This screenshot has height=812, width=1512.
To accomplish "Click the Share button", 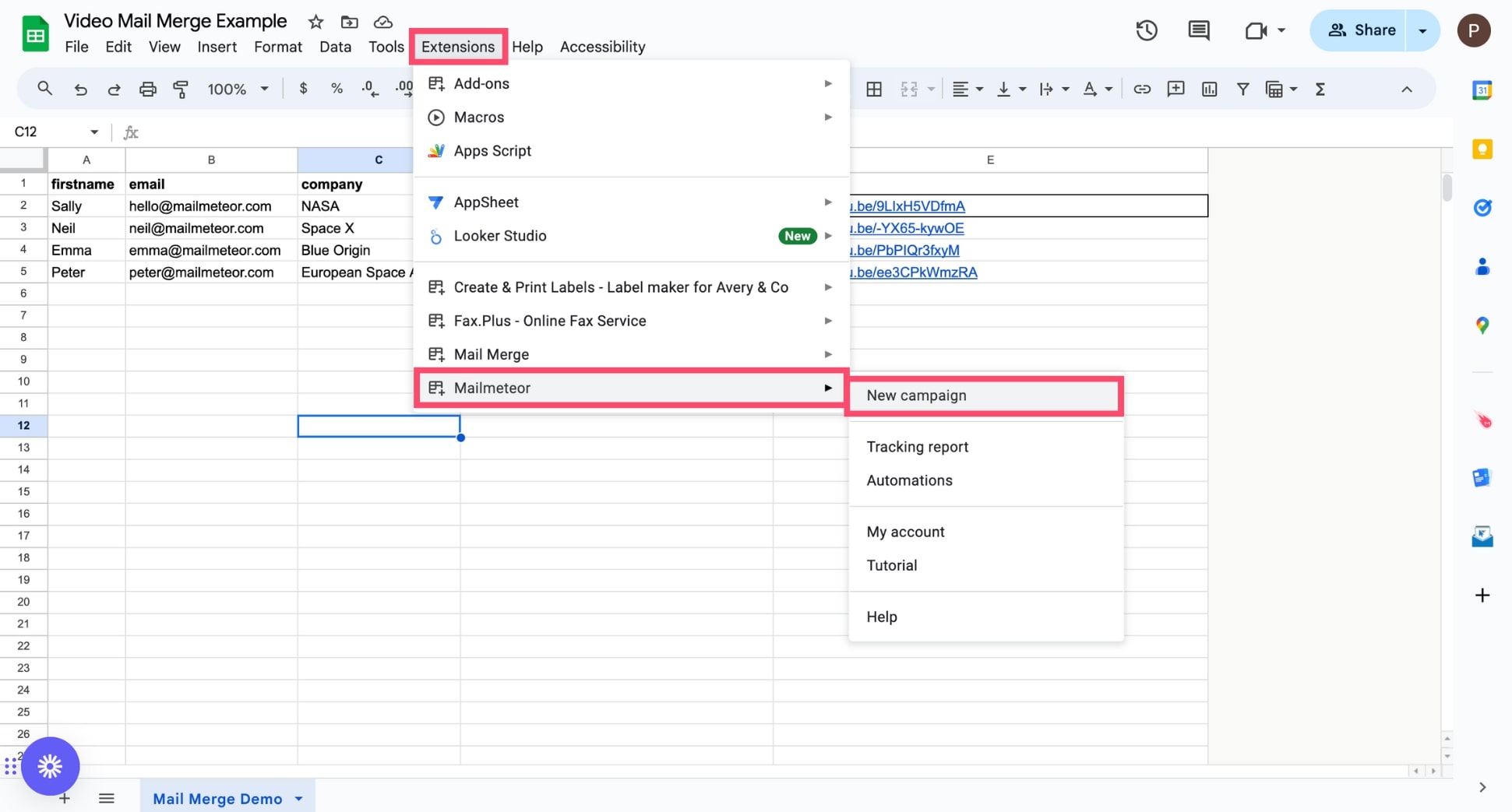I will point(1361,30).
